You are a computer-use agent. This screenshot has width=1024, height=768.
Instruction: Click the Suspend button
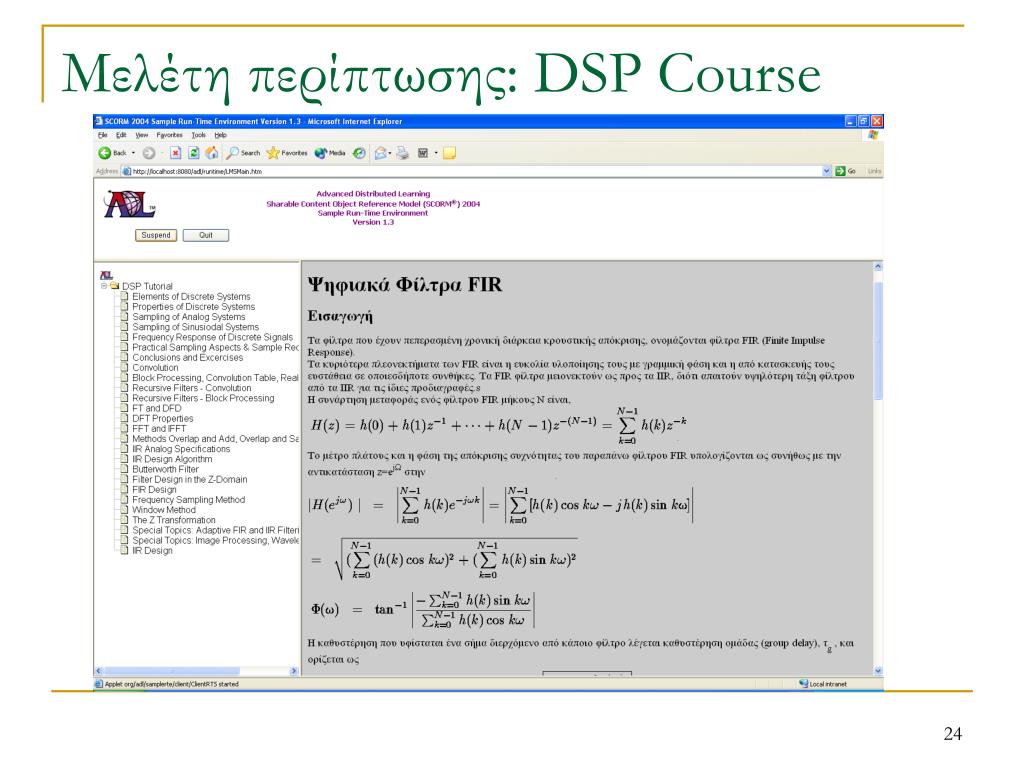pos(156,235)
